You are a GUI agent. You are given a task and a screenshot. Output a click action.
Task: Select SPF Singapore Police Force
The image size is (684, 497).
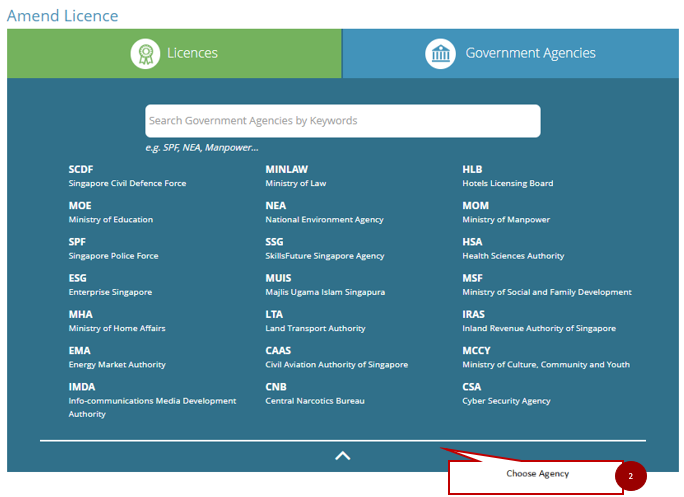pyautogui.click(x=113, y=248)
